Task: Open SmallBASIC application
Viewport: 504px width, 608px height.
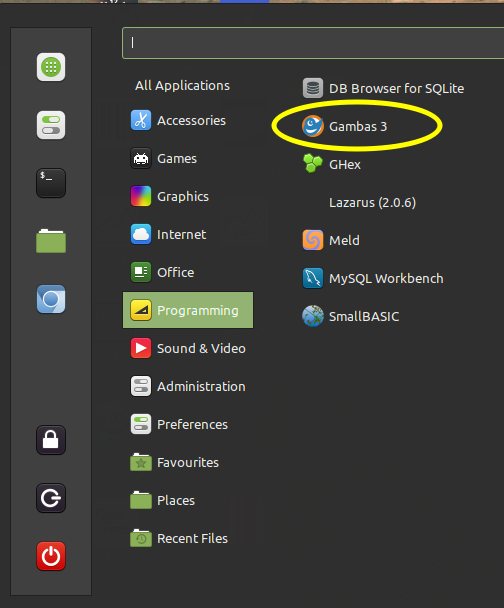Action: tap(350, 316)
